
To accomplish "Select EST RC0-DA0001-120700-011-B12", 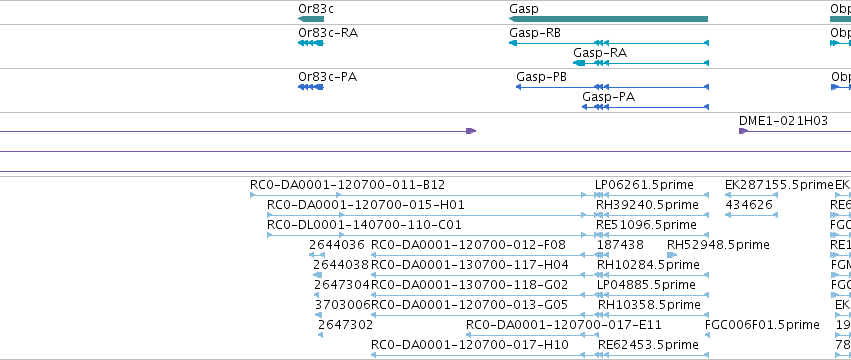I will (347, 185).
